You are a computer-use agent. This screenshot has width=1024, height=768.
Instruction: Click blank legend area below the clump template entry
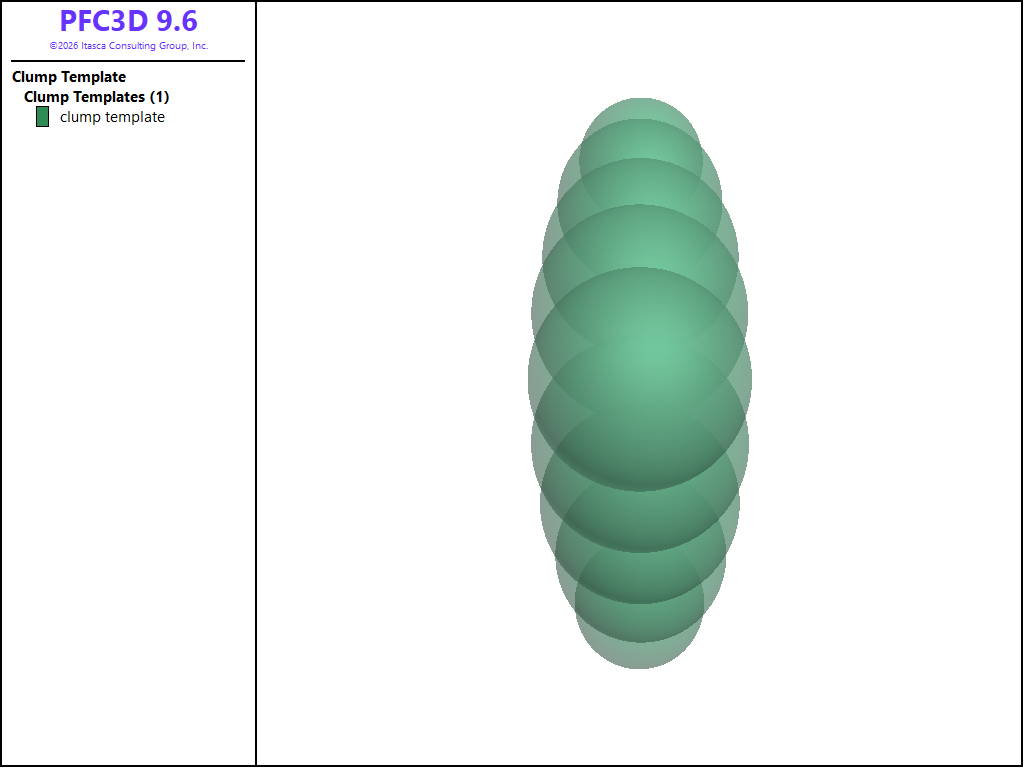128,400
